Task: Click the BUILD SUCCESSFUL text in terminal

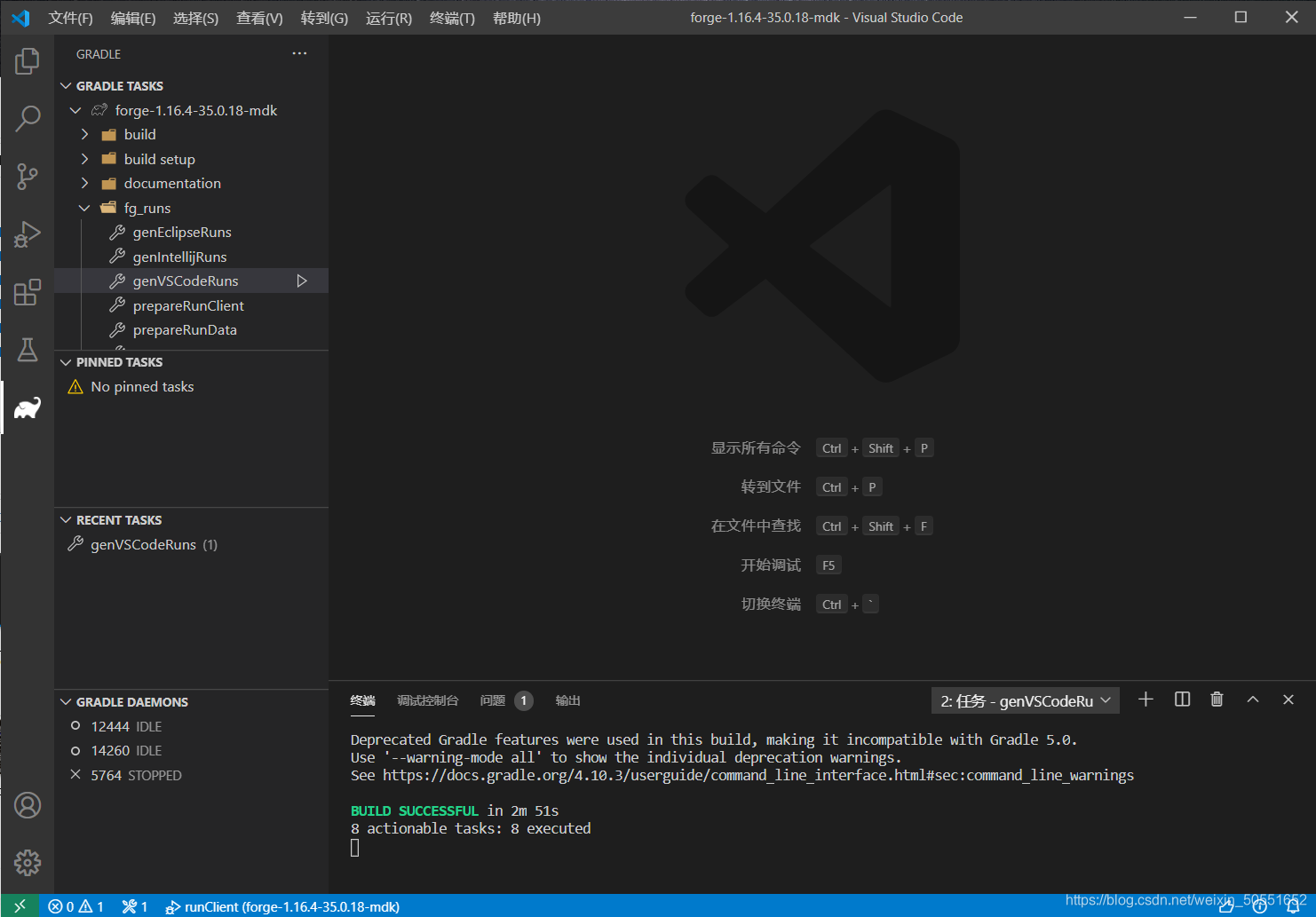Action: 414,810
